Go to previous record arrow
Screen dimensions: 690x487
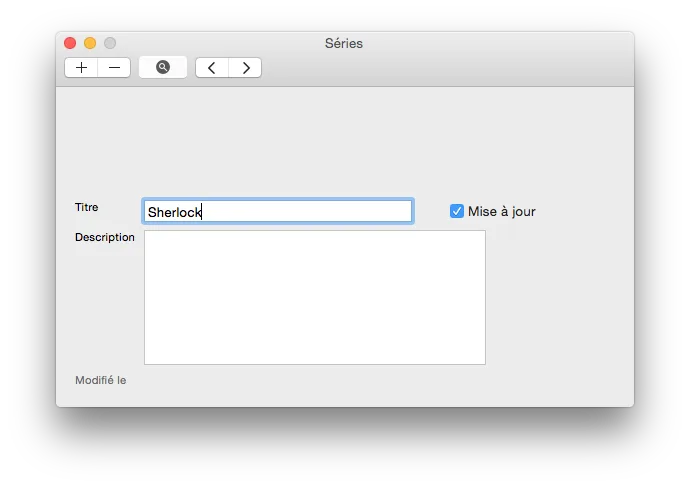212,68
